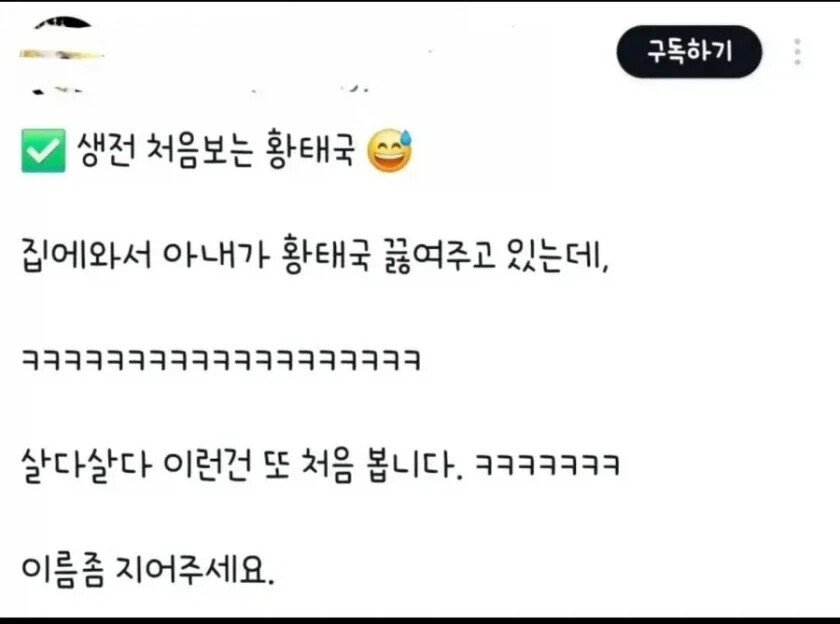The image size is (840, 624).
Task: Click the sweating laughing face emoji
Action: click(x=390, y=151)
